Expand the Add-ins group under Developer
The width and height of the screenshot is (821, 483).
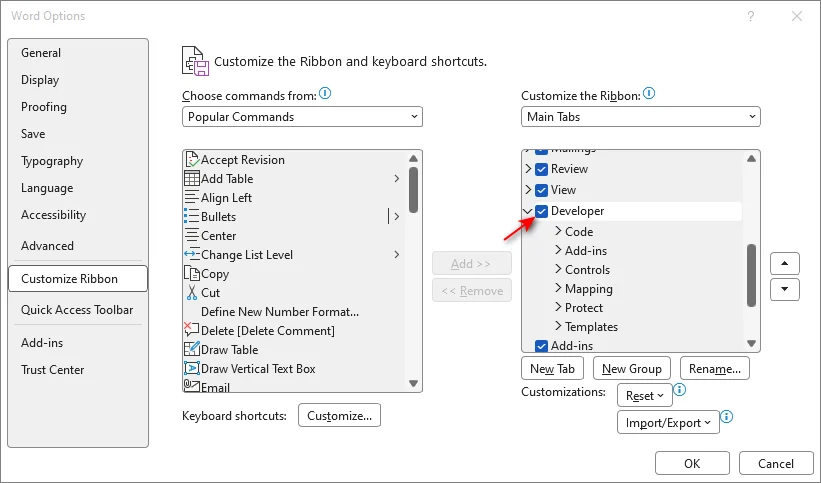(x=558, y=250)
